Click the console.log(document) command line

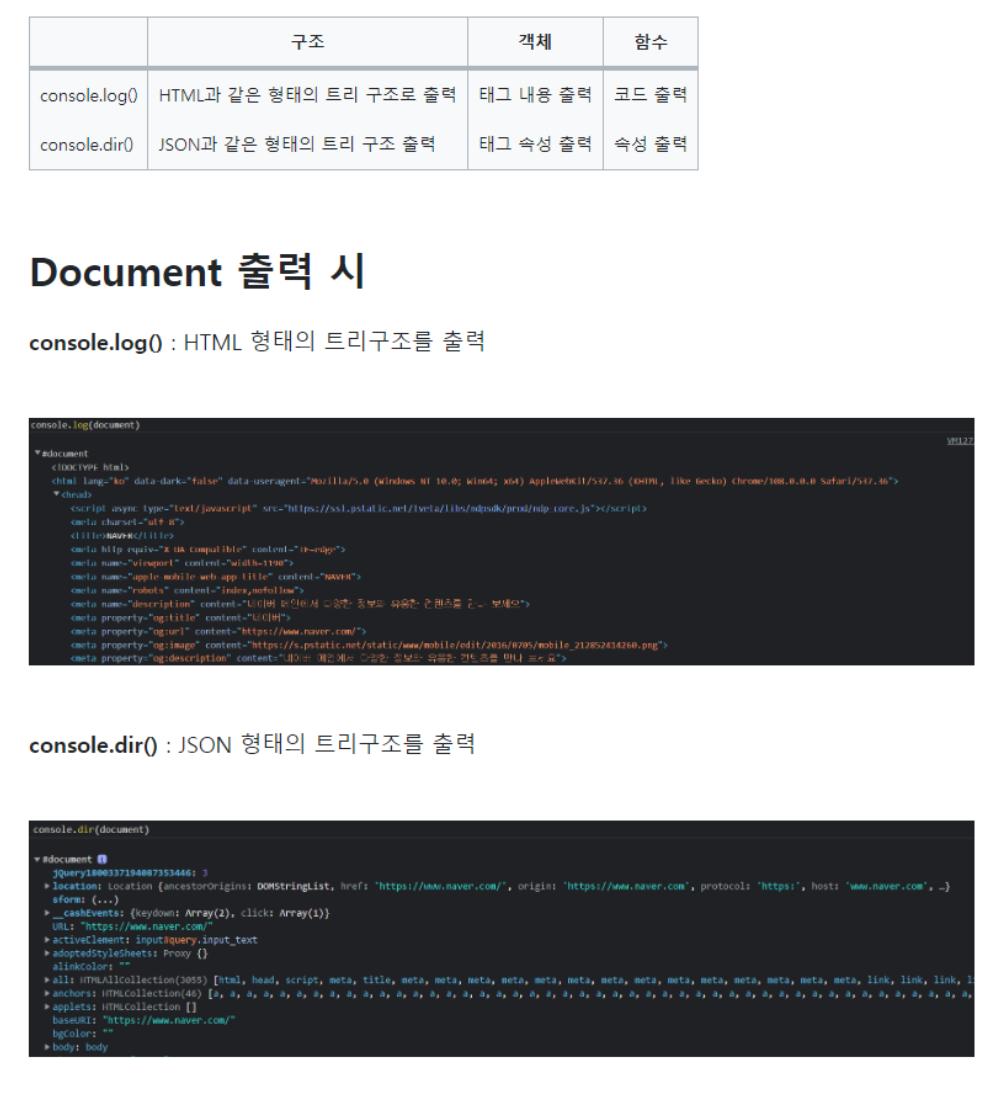[x=85, y=425]
